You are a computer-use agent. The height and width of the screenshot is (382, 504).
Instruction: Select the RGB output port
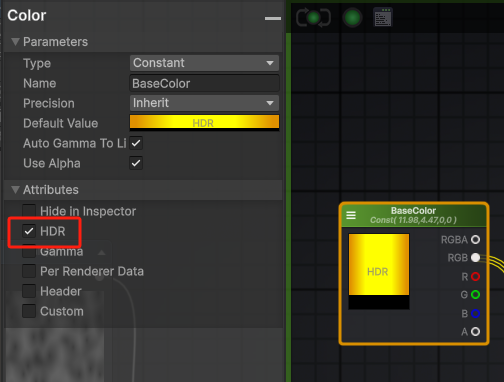pyautogui.click(x=476, y=258)
